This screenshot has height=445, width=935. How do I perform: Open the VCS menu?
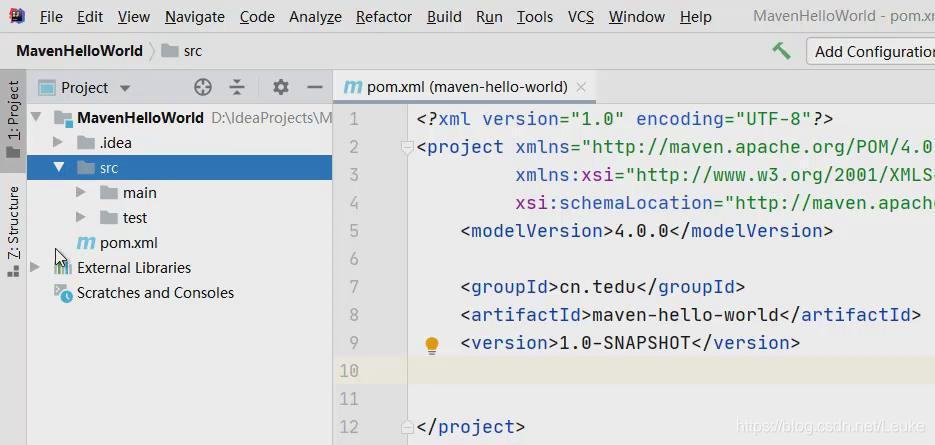[581, 17]
